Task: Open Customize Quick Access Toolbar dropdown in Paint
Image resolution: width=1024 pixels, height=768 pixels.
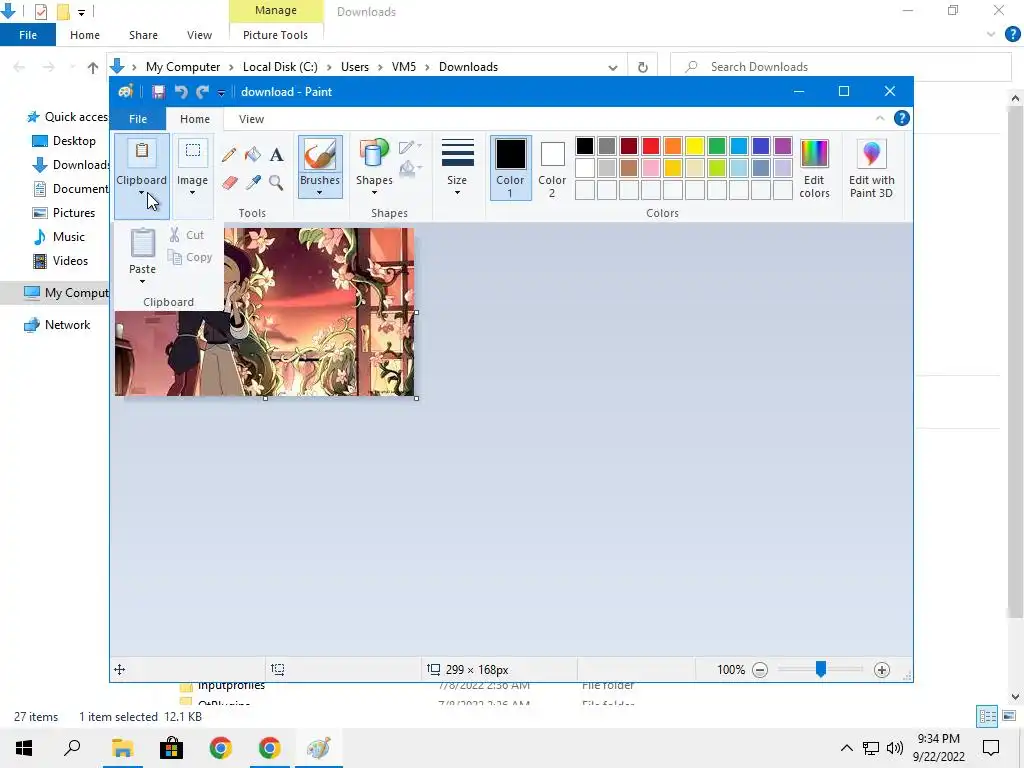Action: point(221,93)
